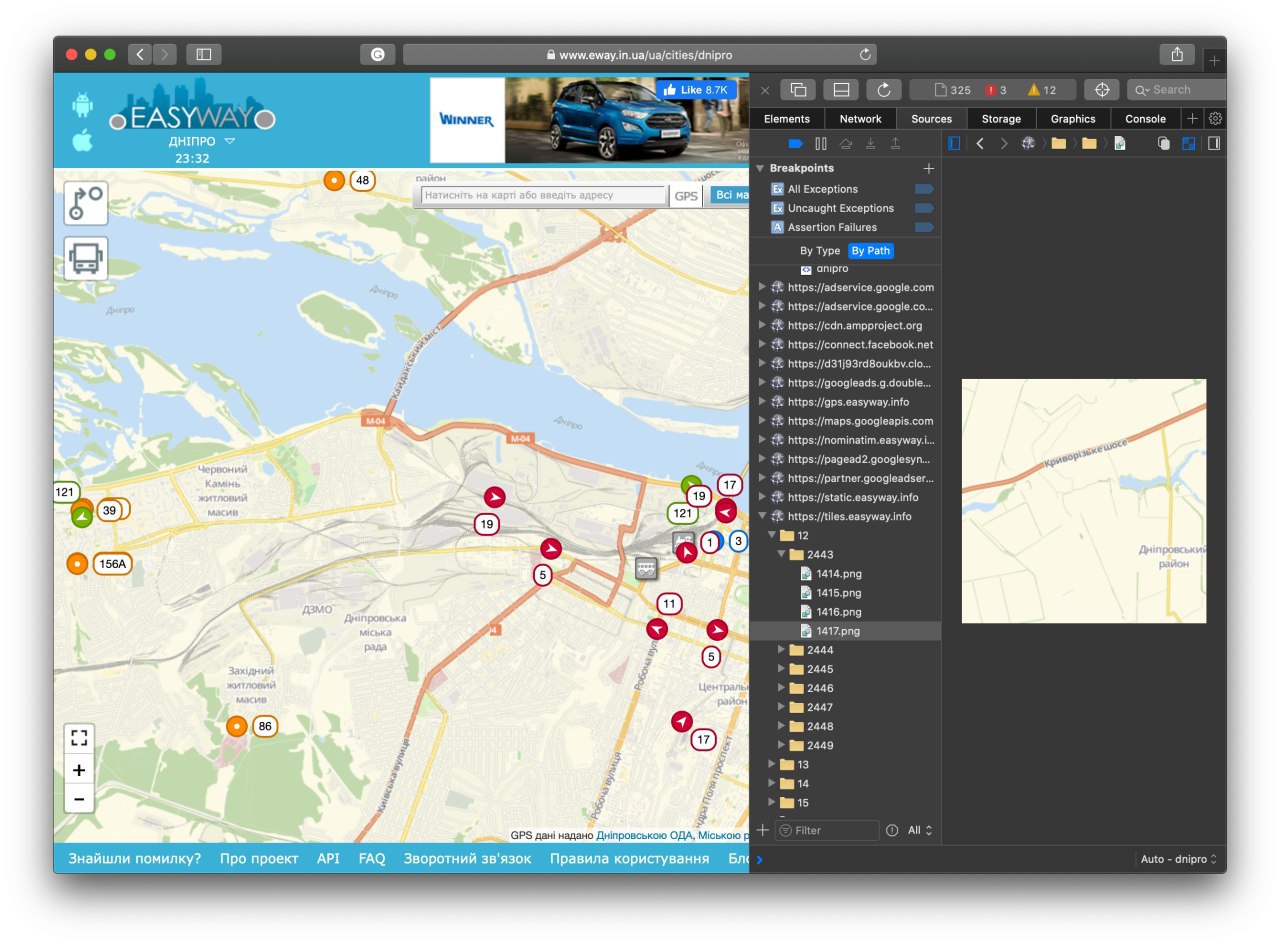The height and width of the screenshot is (944, 1280).
Task: Open the Safari Share button
Action: coord(1178,54)
